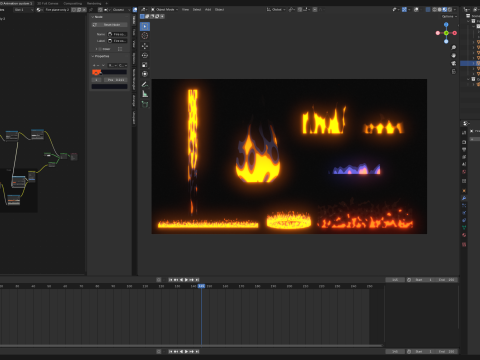The height and width of the screenshot is (360, 480).
Task: Toggle camera view with the camera icon
Action: pyautogui.click(x=453, y=64)
